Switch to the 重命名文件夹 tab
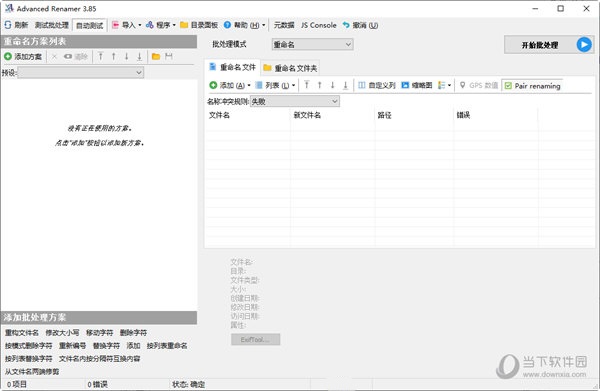The height and width of the screenshot is (391, 600). pyautogui.click(x=291, y=68)
